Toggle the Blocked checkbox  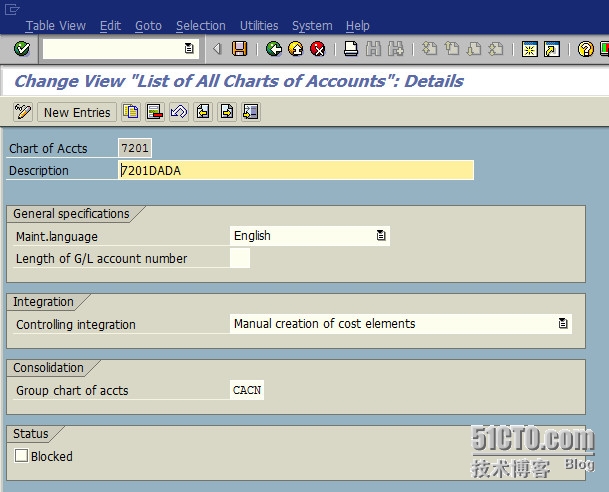pos(21,455)
